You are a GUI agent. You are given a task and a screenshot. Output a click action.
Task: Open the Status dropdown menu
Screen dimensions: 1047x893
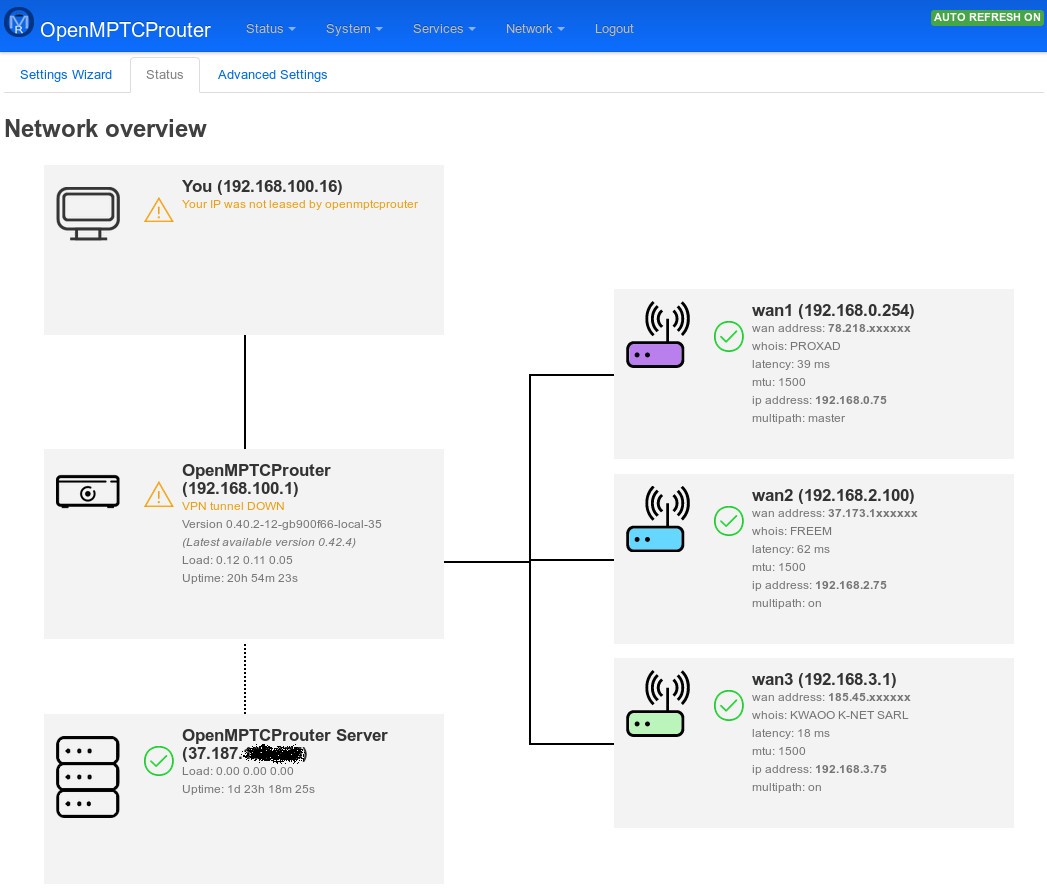(270, 29)
